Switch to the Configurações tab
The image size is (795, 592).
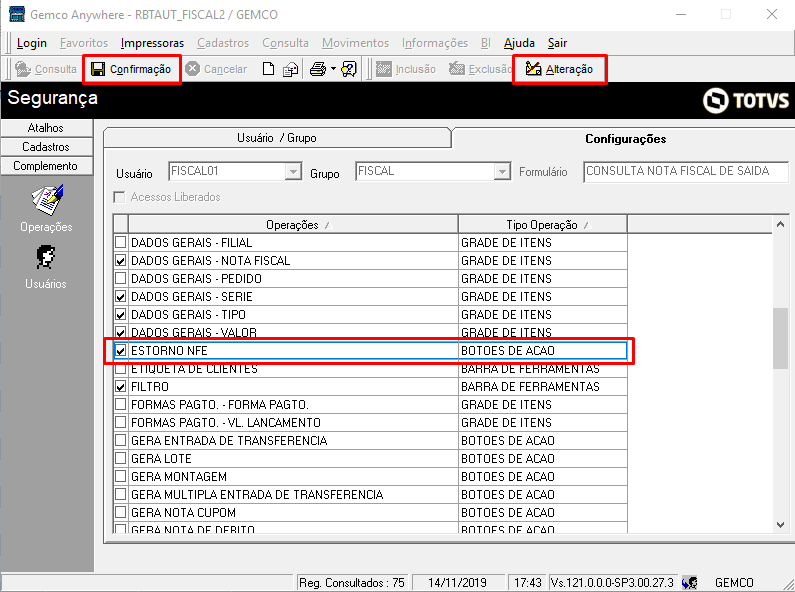(625, 139)
